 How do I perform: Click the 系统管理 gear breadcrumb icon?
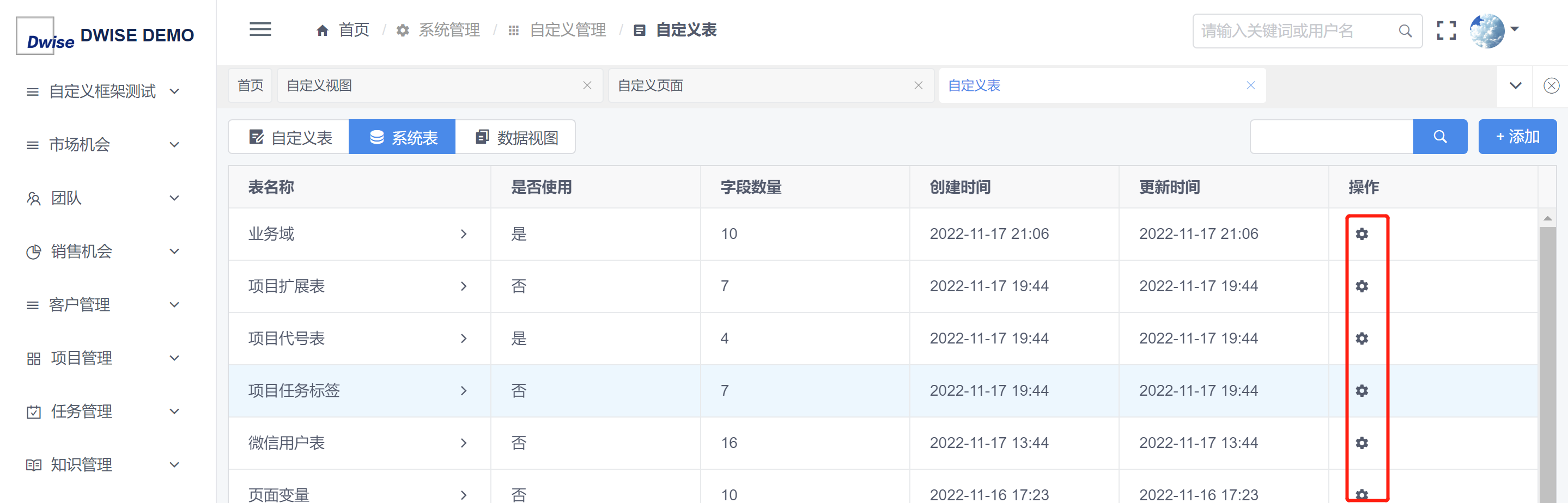[402, 30]
